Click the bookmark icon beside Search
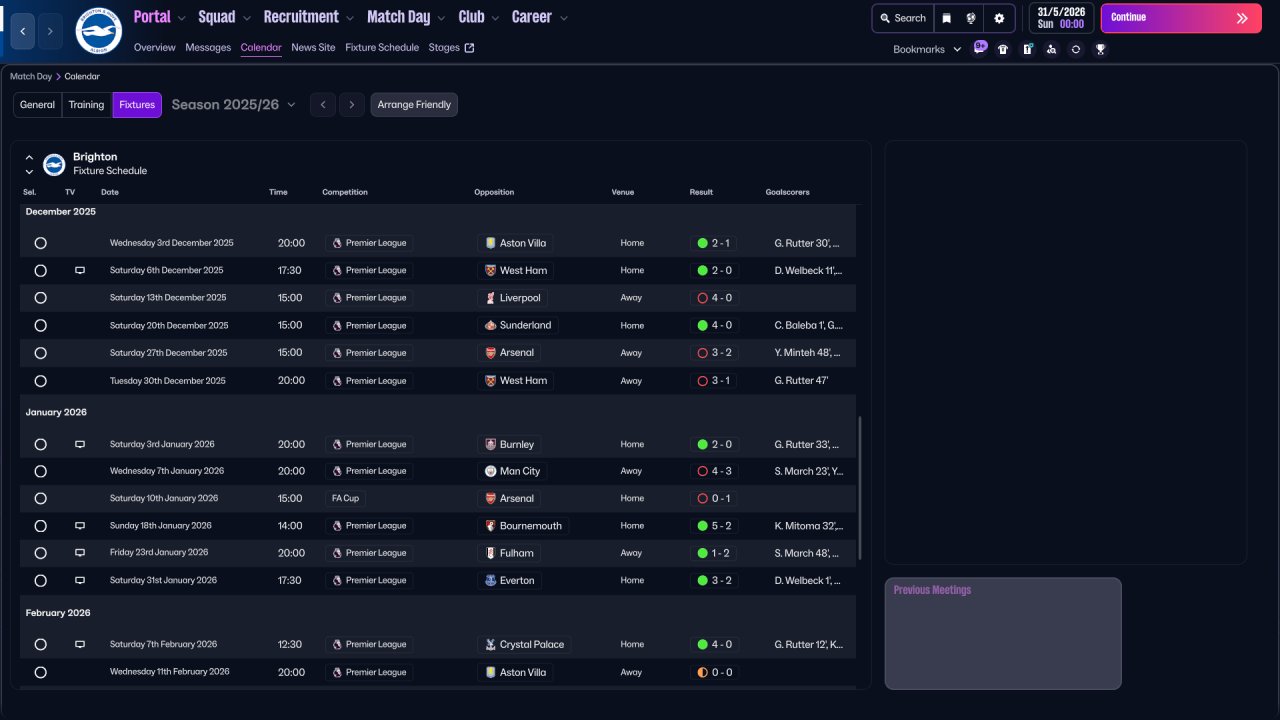Image resolution: width=1280 pixels, height=720 pixels. coord(946,18)
